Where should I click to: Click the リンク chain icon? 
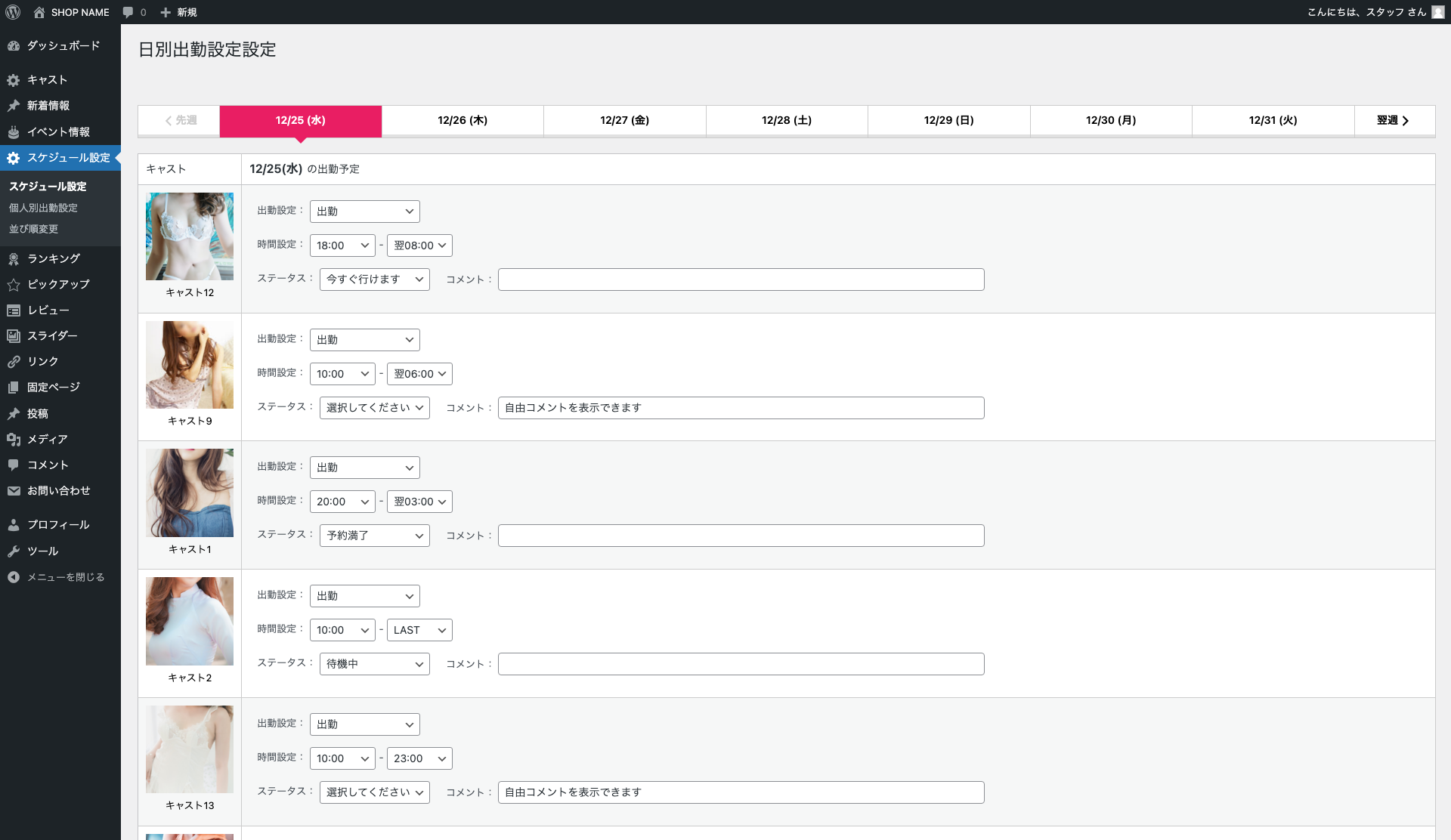[x=14, y=362]
